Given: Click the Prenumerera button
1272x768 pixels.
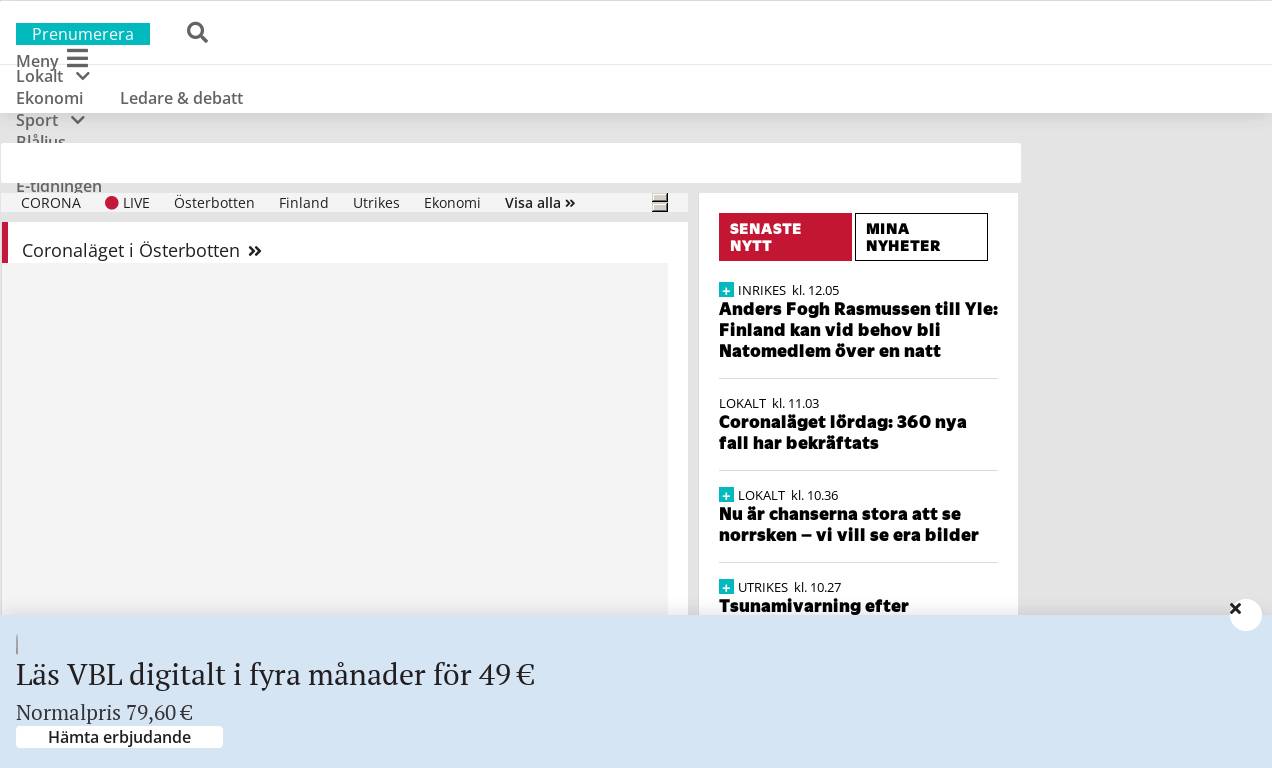Looking at the screenshot, I should pyautogui.click(x=83, y=34).
